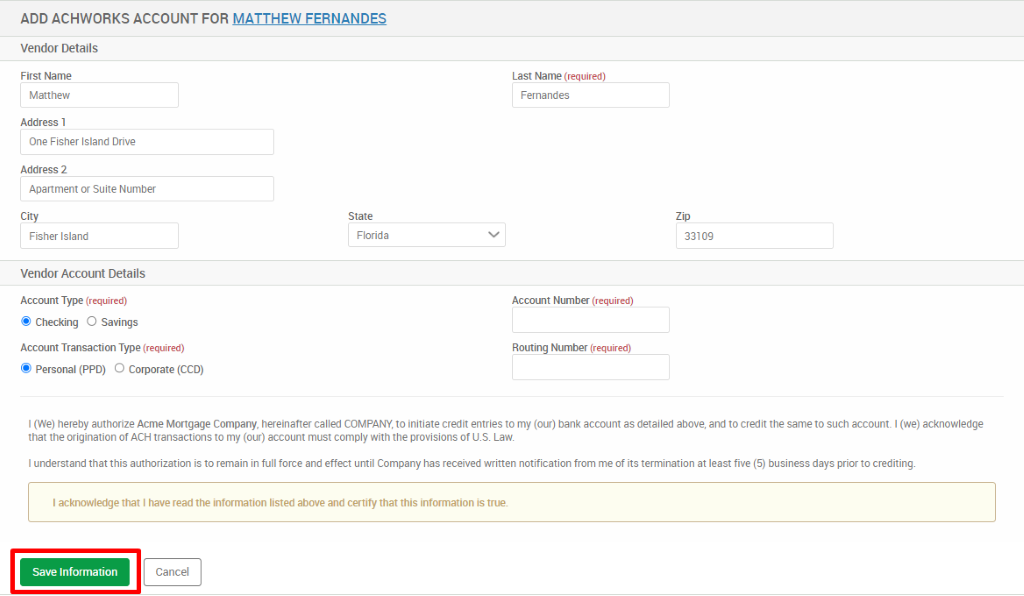Choose Corporate (CCD) transaction type
Screen dimensions: 1024x596
119,368
